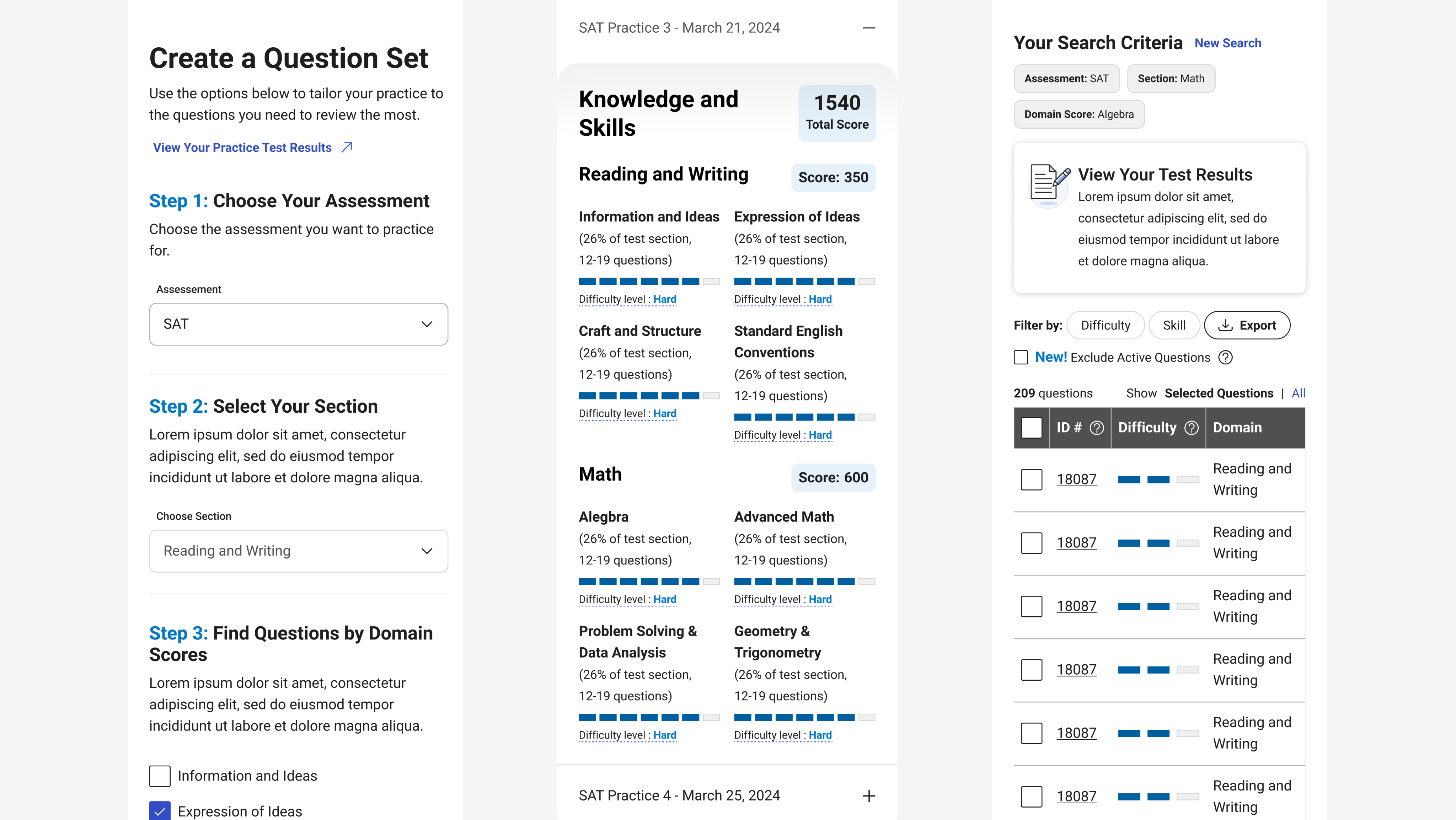The height and width of the screenshot is (820, 1456).
Task: Show Selected Questions only
Action: click(1219, 393)
